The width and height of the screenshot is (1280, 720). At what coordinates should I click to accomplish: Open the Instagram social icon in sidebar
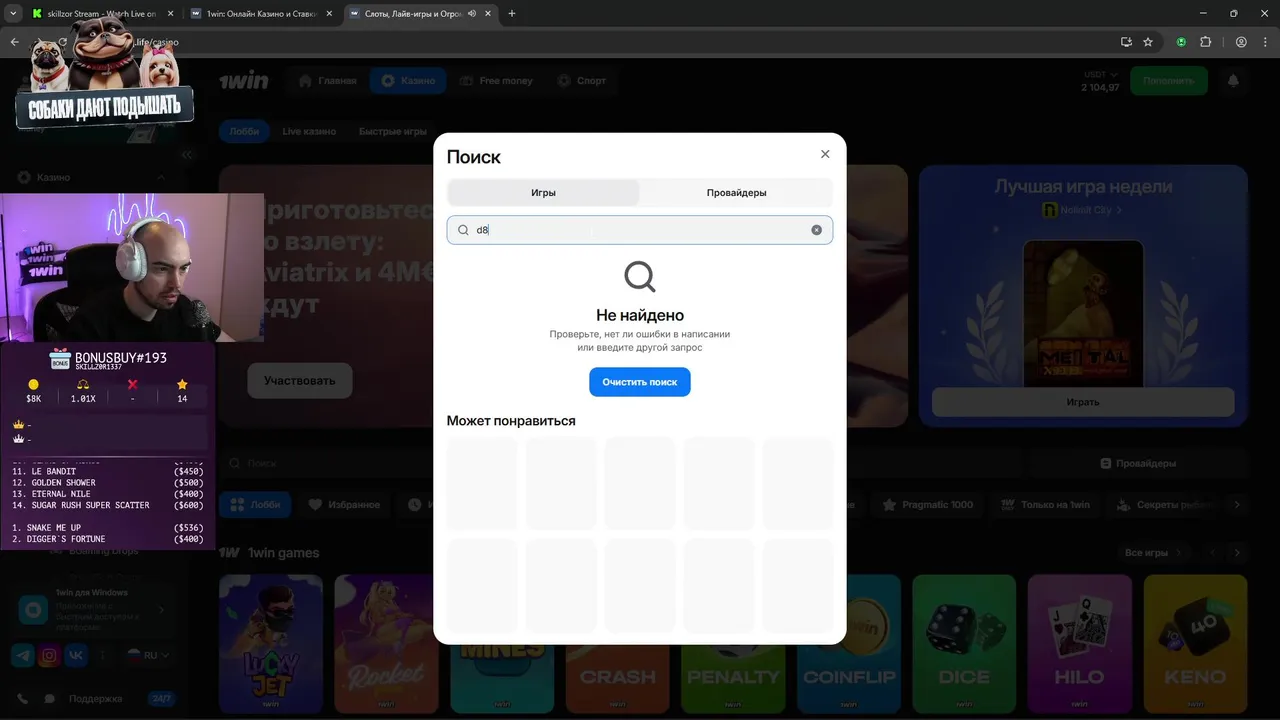click(49, 656)
